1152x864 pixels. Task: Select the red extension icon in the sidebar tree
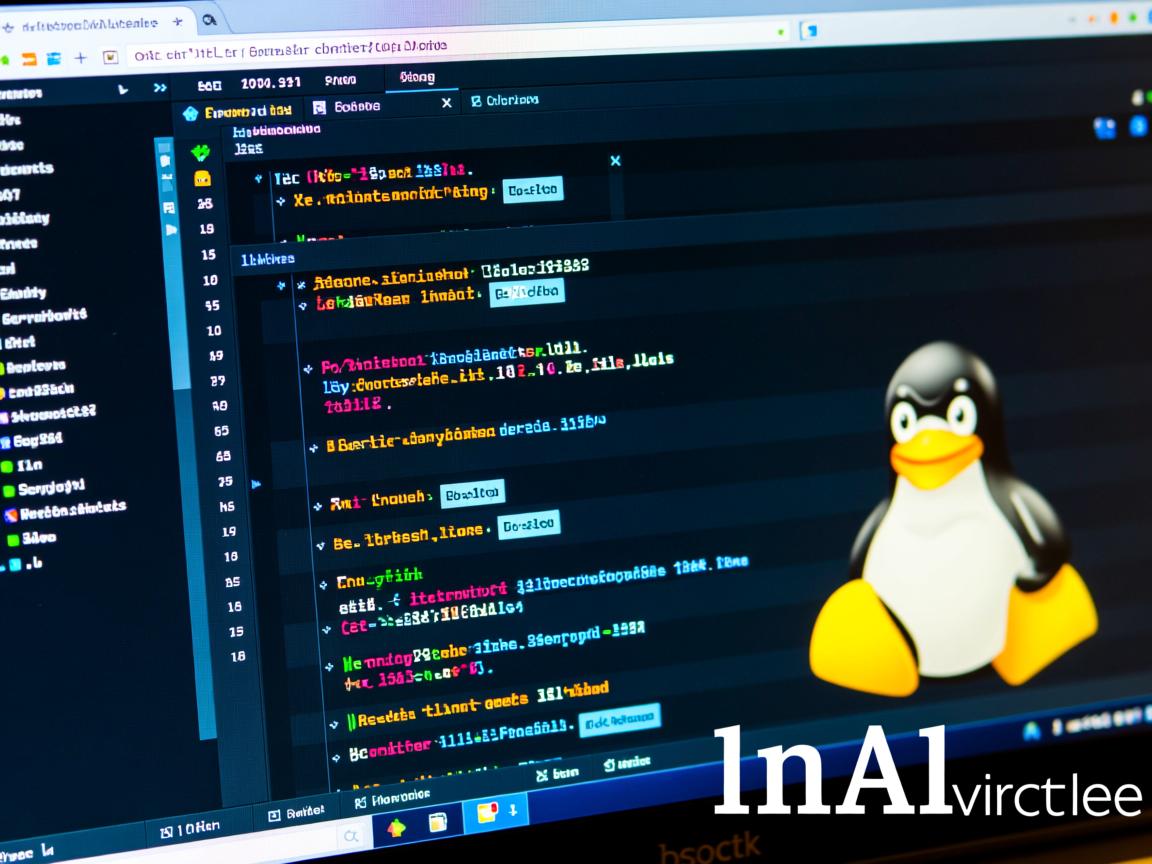click(11, 515)
